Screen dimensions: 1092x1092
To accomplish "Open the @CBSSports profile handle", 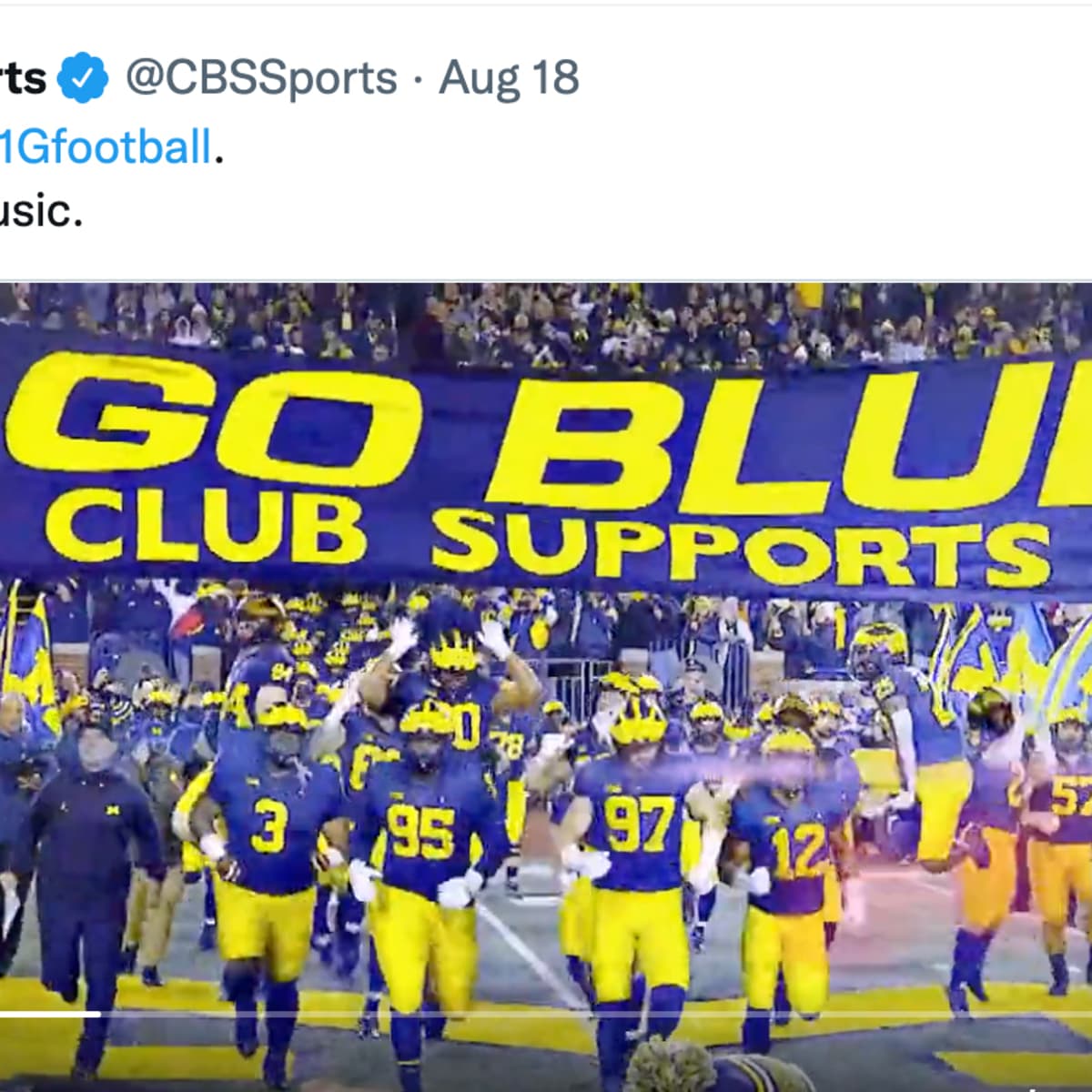I will [x=261, y=78].
